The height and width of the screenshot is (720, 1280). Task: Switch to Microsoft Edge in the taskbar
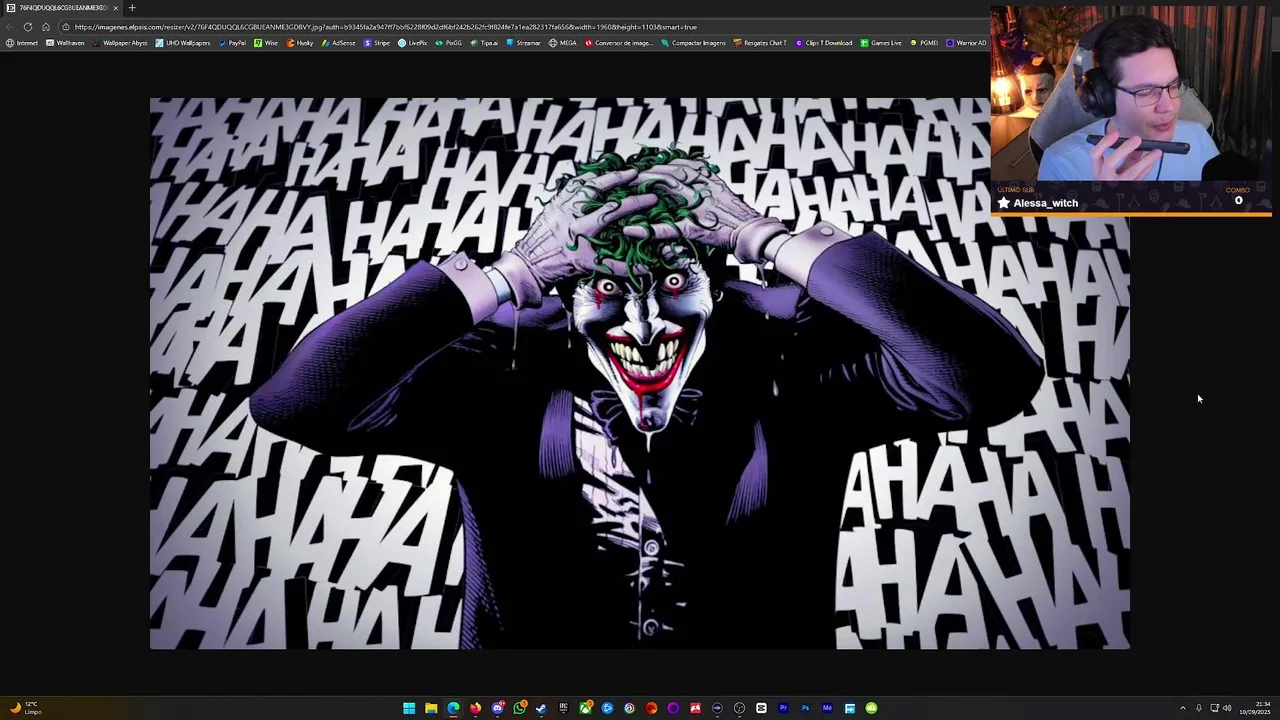[453, 708]
